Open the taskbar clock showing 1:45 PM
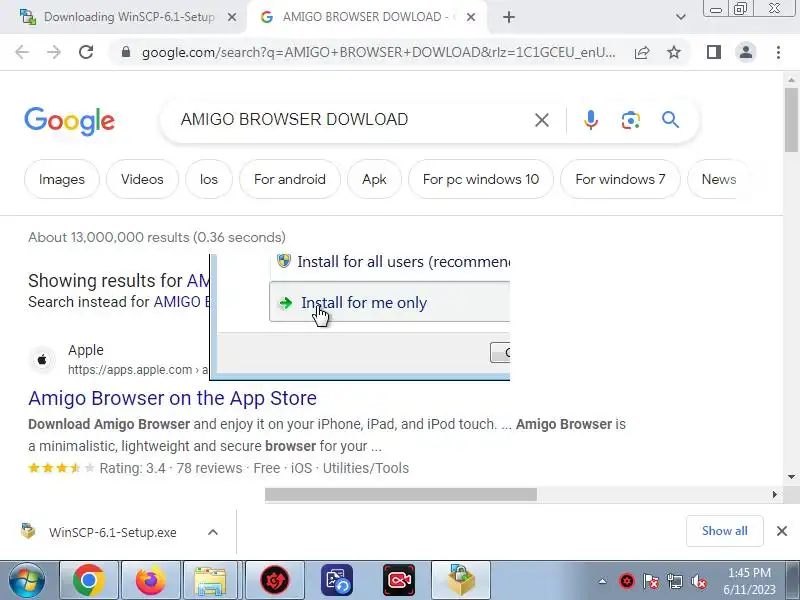The width and height of the screenshot is (800, 600). [749, 581]
